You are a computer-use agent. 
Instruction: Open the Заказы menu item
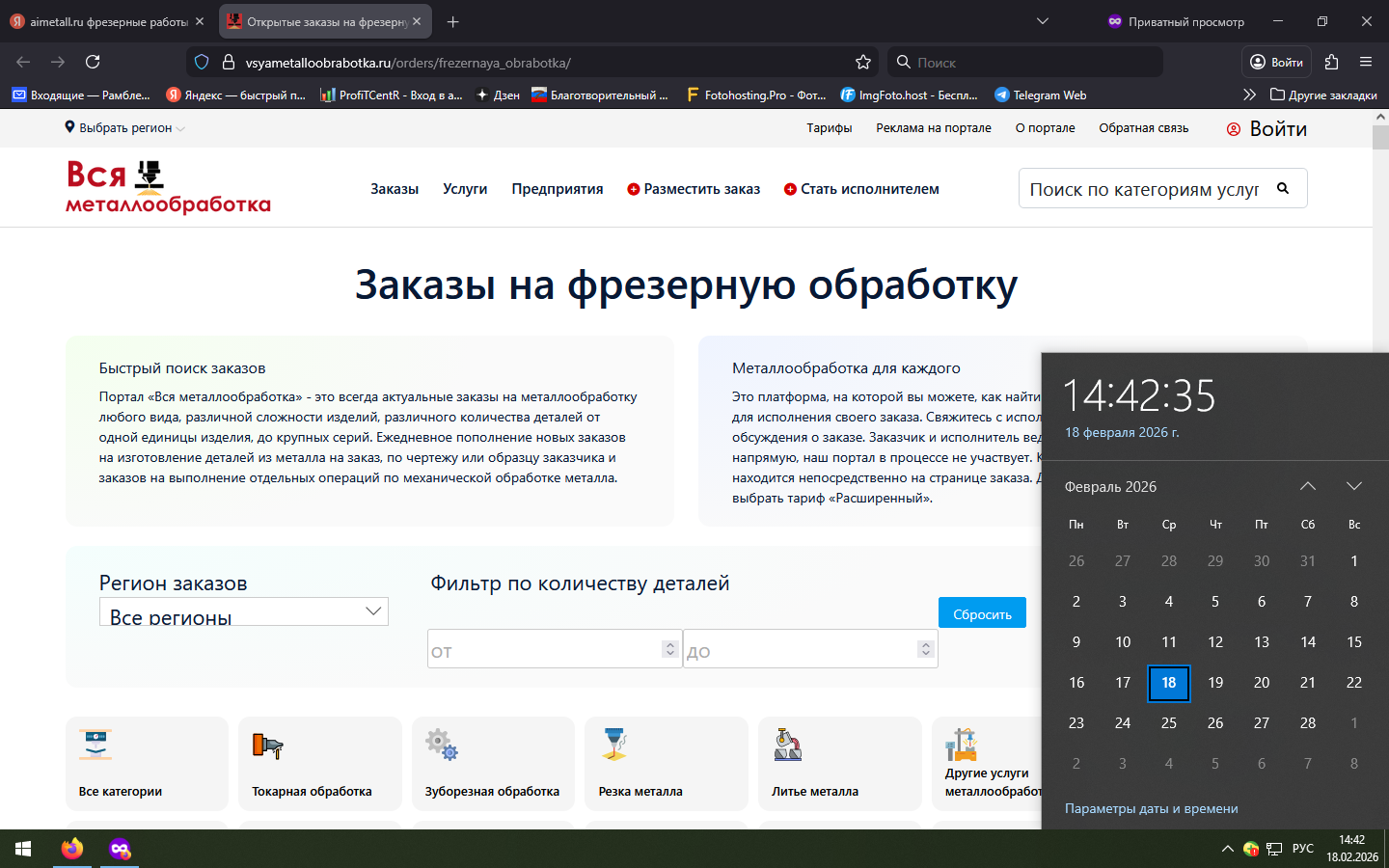[x=395, y=189]
